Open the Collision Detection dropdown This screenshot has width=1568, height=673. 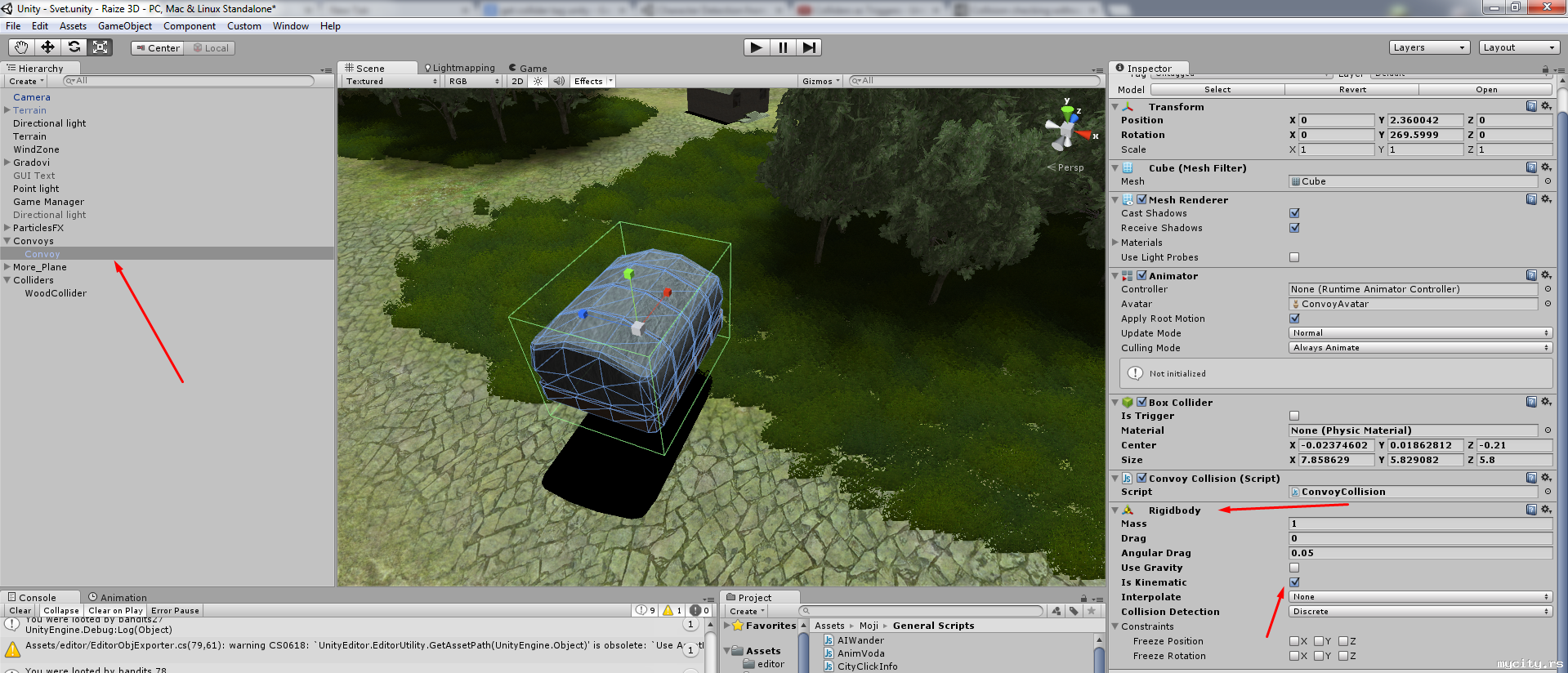tap(1420, 612)
